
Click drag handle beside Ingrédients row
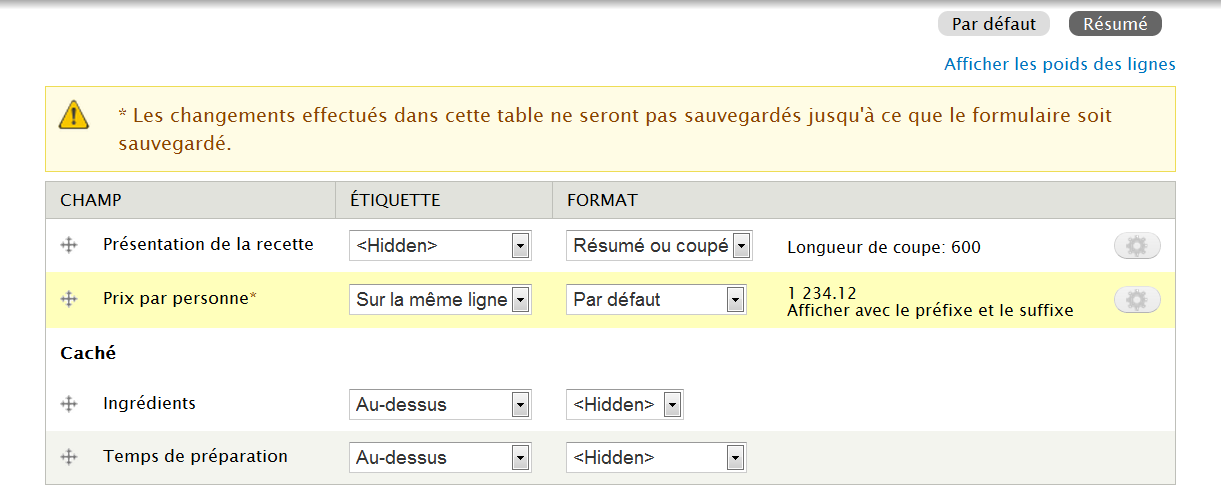click(x=69, y=404)
